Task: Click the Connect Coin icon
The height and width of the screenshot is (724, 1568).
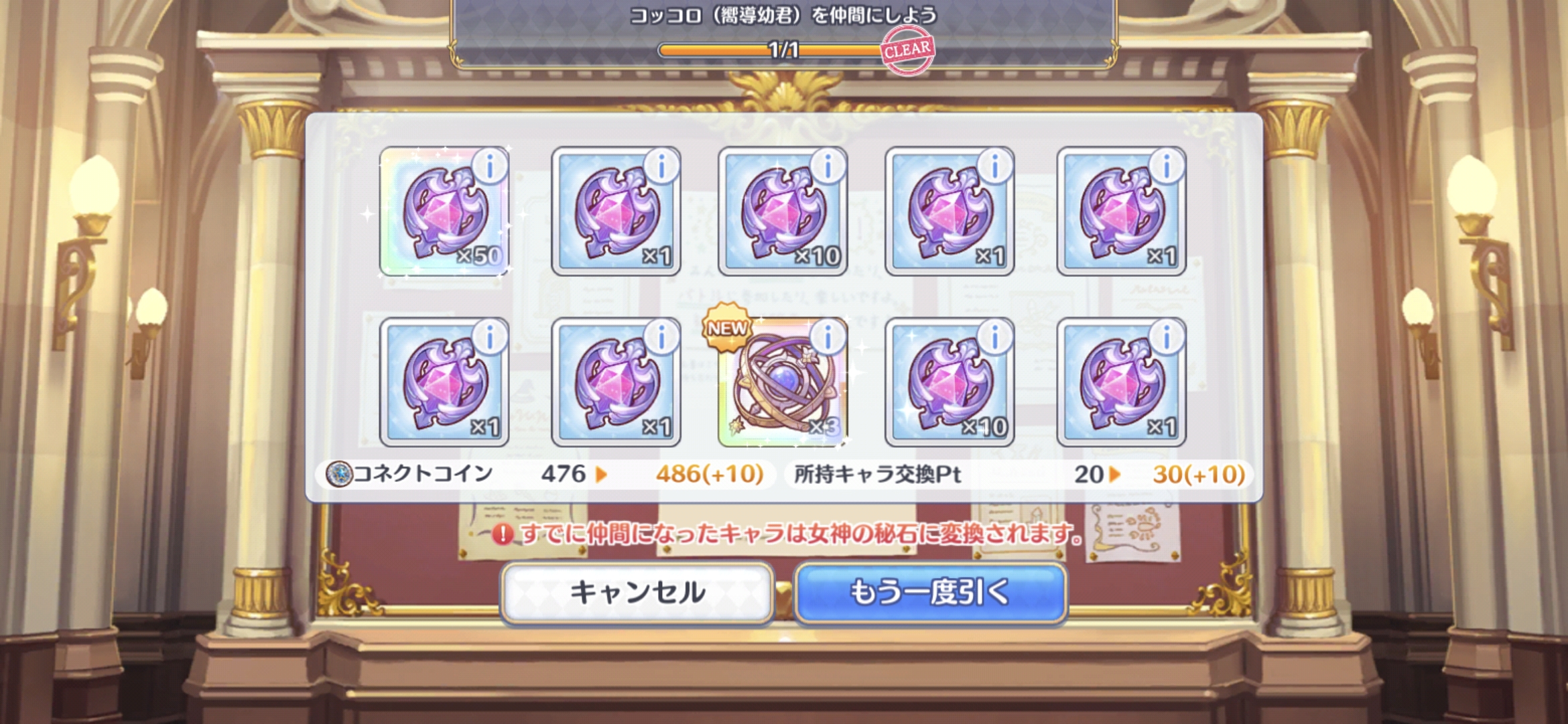Action: [x=339, y=474]
